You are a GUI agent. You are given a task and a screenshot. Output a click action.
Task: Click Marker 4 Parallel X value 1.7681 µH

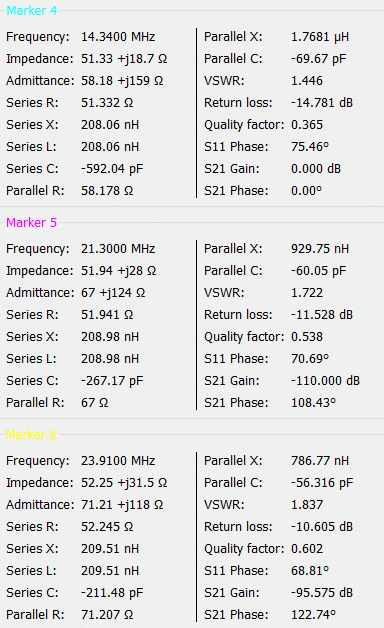(x=320, y=37)
